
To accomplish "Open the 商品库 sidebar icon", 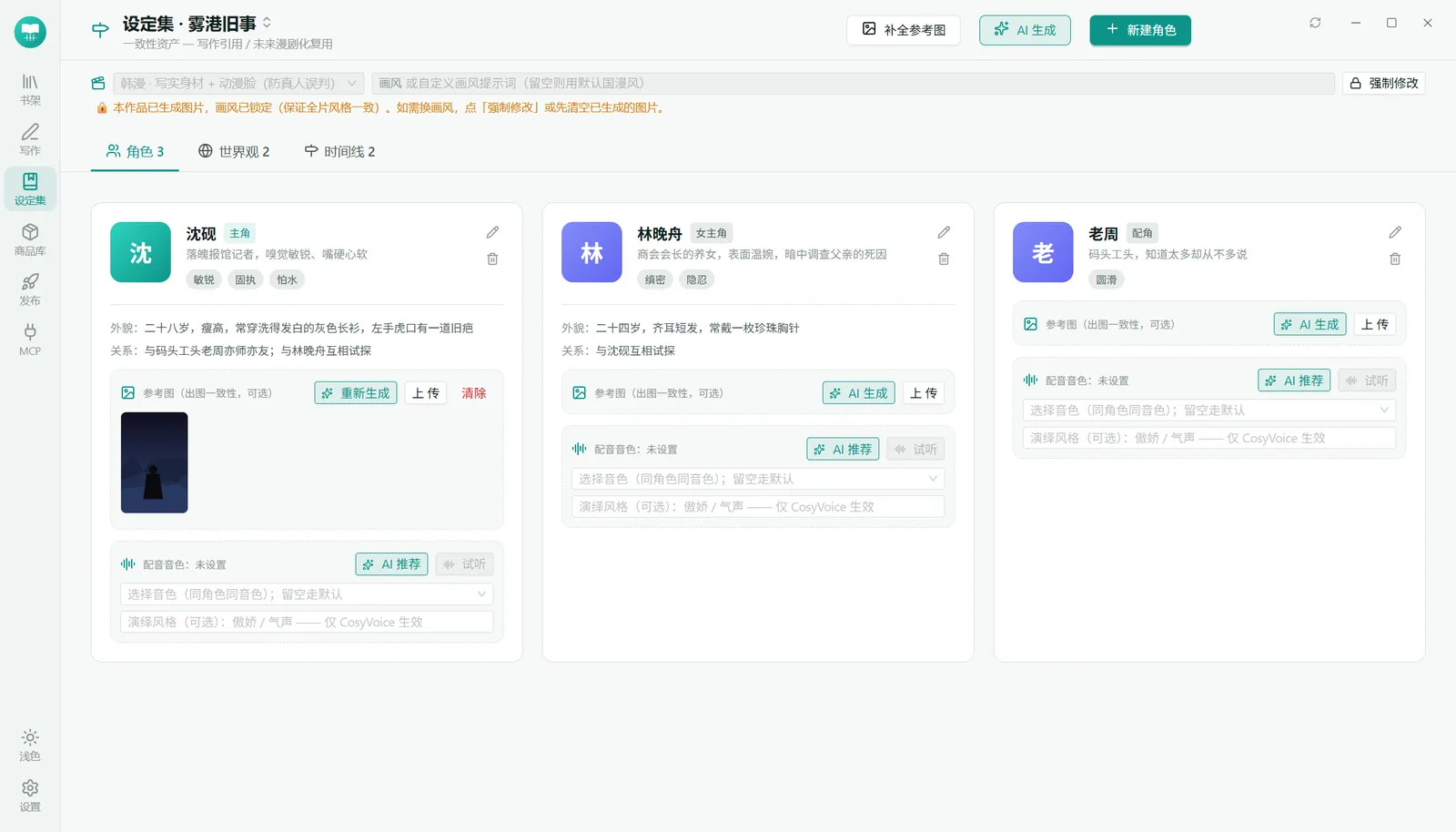I will point(30,239).
